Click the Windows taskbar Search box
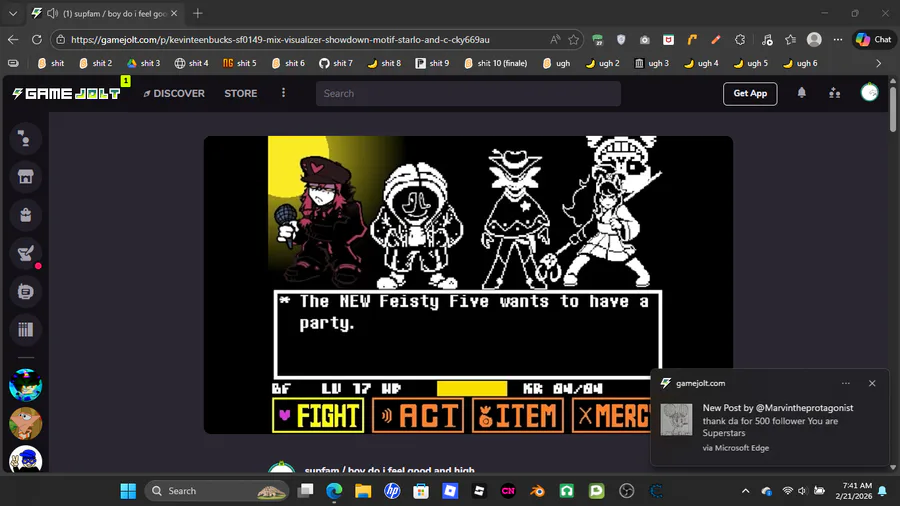The height and width of the screenshot is (506, 900). 216,491
